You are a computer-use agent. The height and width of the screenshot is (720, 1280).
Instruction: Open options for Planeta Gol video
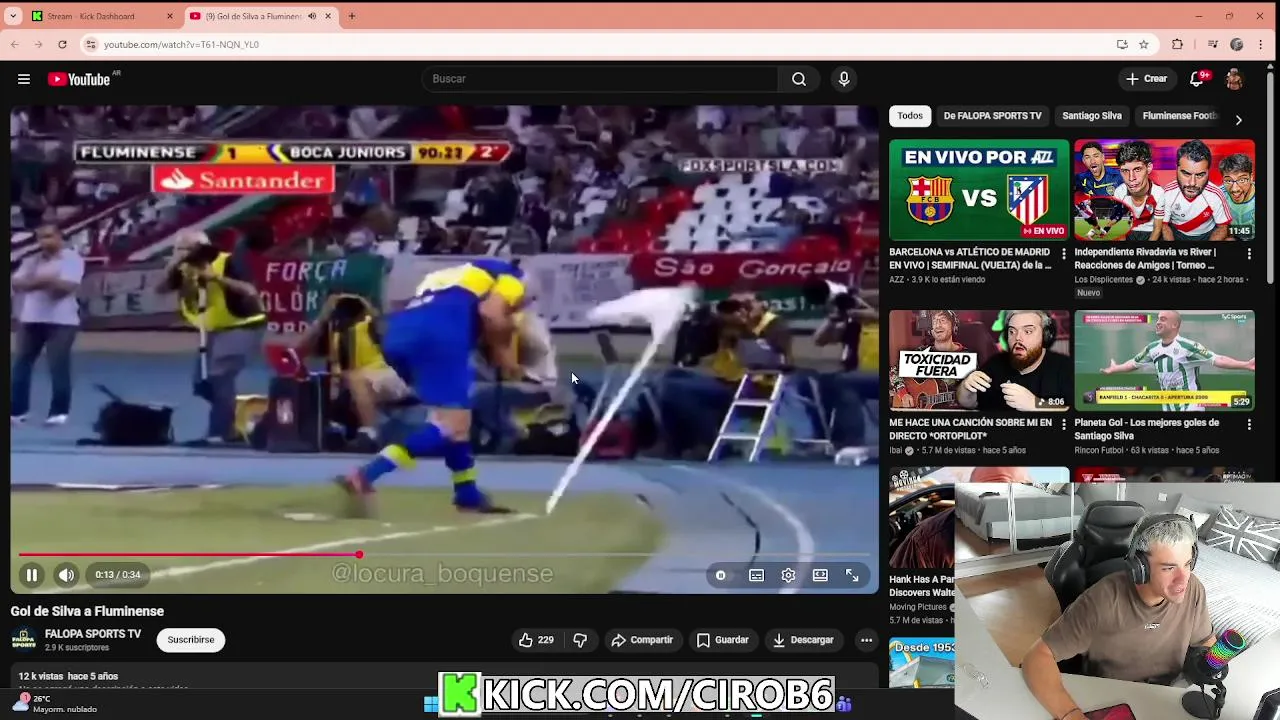click(1249, 425)
